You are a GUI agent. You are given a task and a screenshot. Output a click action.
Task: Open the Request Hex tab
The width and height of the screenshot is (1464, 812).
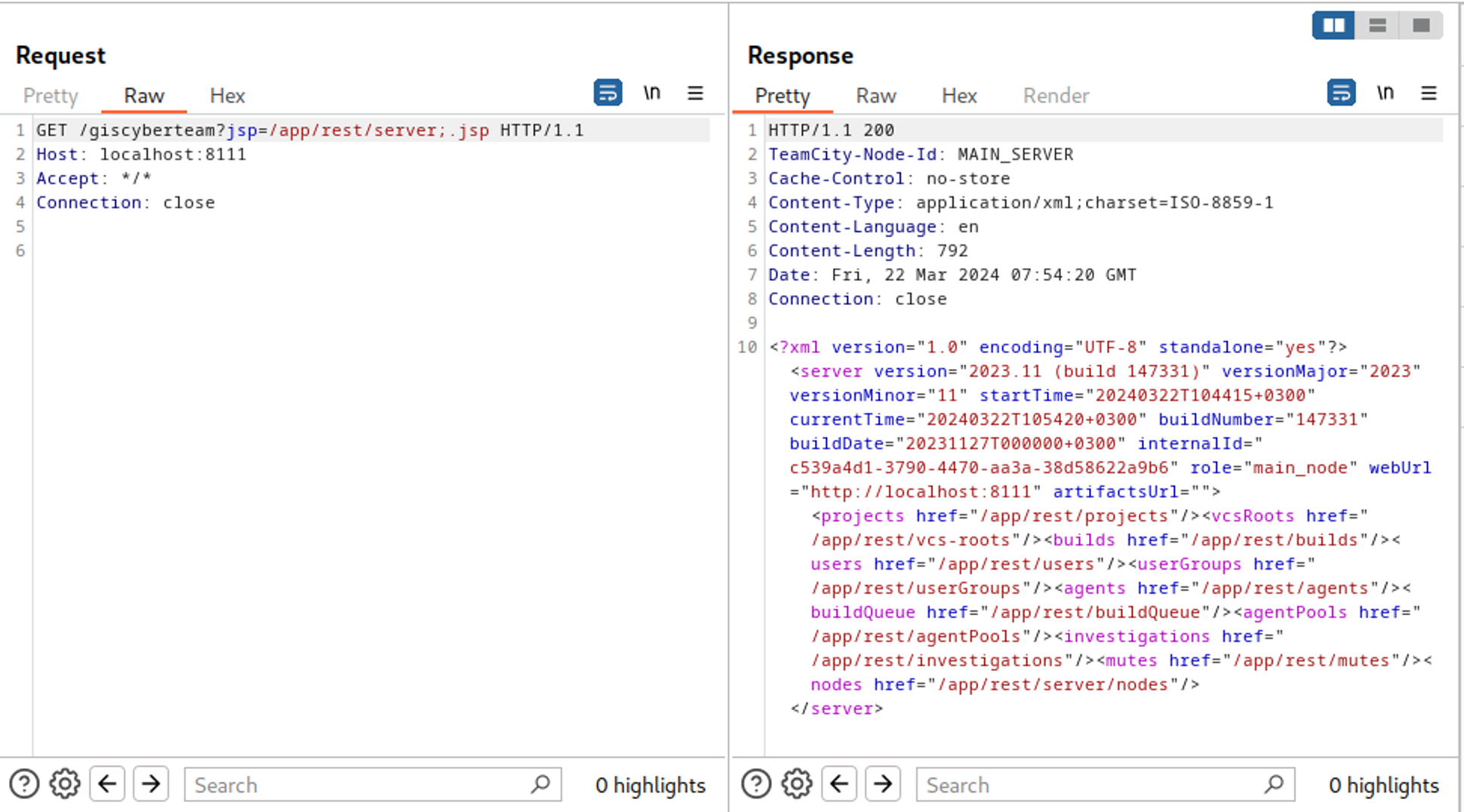pyautogui.click(x=227, y=96)
